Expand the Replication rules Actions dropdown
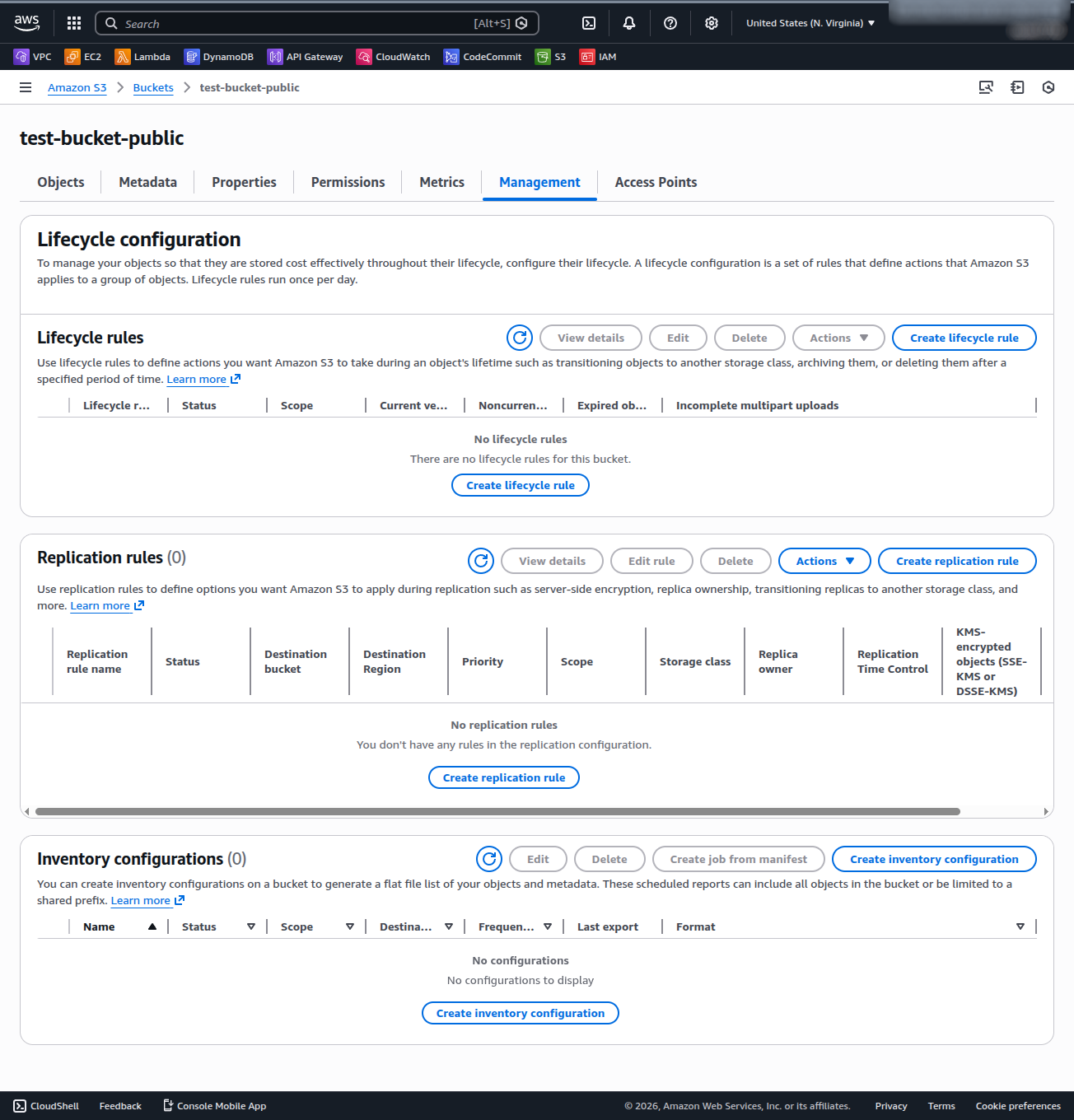 point(824,561)
